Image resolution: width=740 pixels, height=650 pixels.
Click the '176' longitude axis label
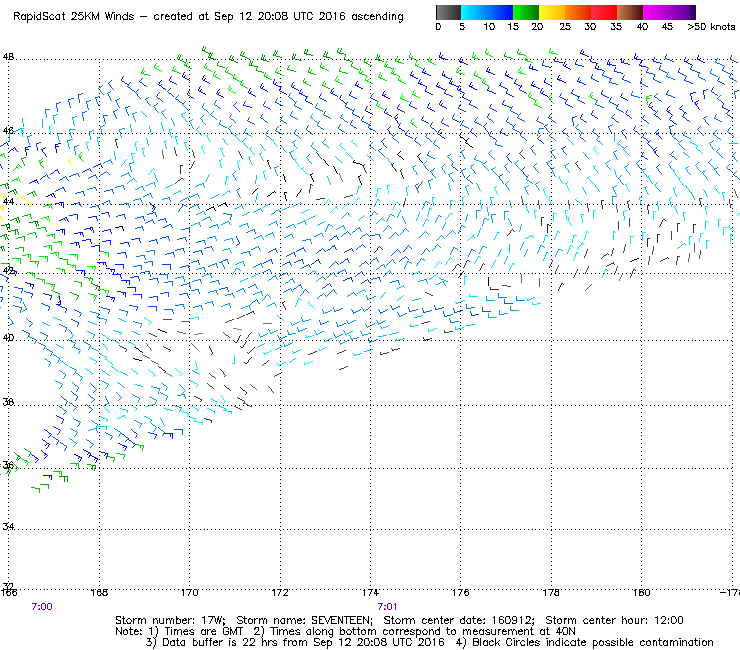coord(461,592)
